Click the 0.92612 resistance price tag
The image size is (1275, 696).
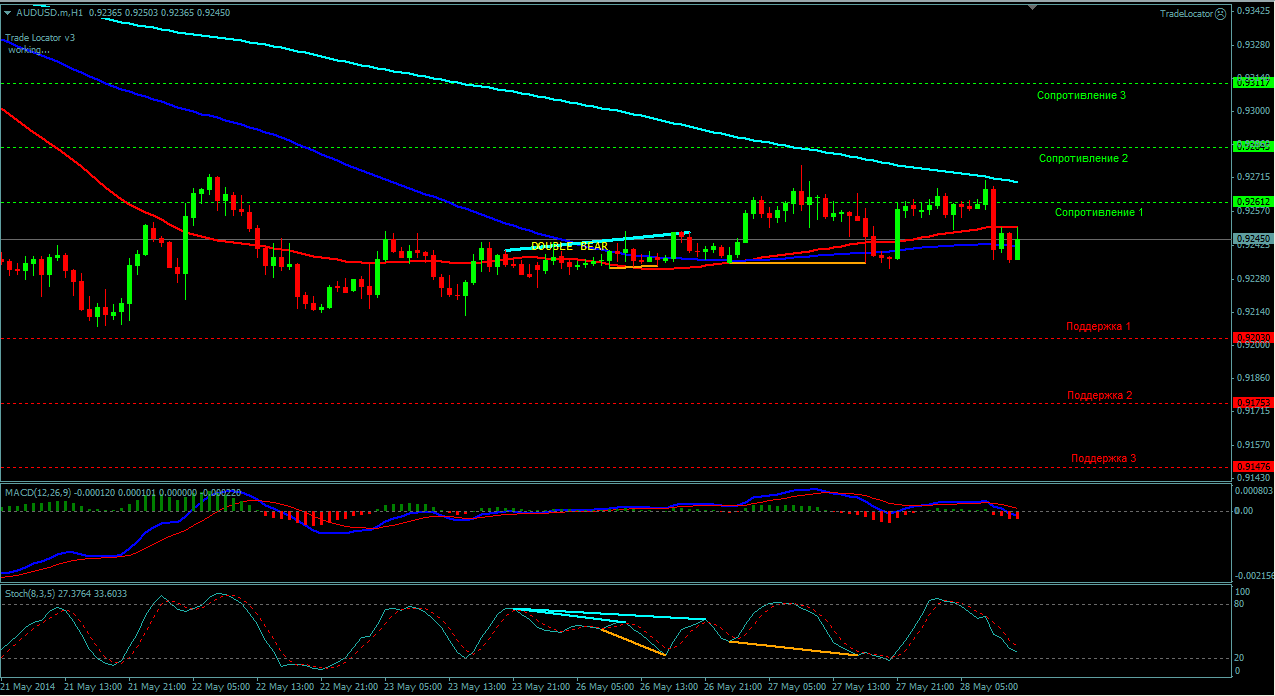(1253, 202)
